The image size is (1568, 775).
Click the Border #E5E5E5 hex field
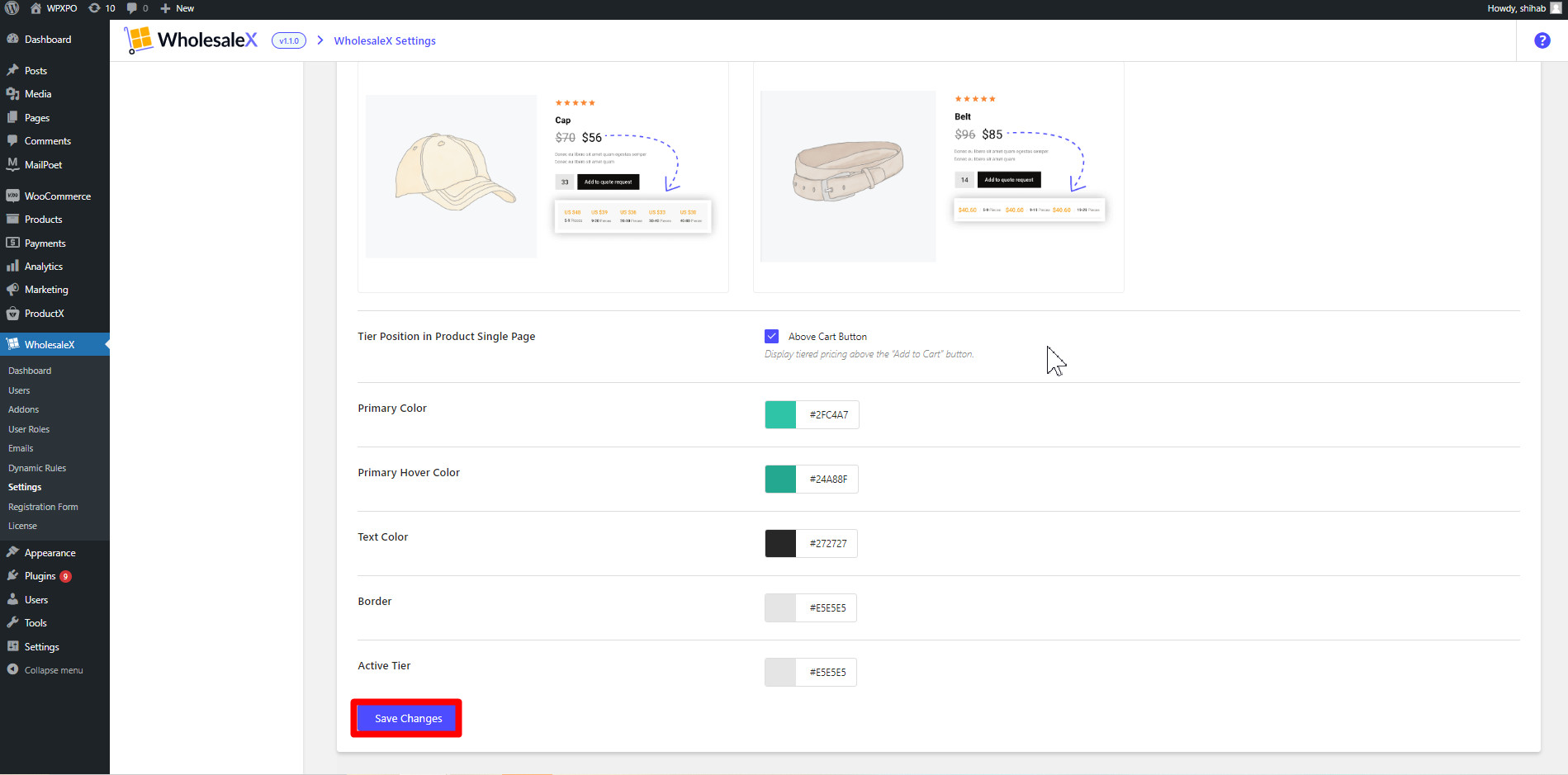click(x=827, y=607)
